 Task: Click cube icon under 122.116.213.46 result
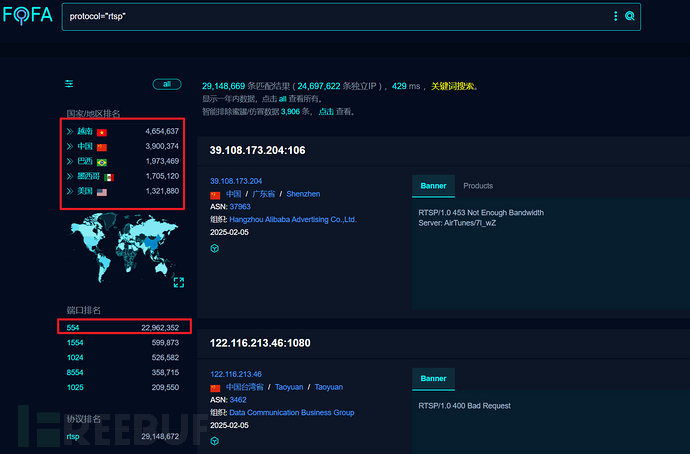tap(214, 441)
